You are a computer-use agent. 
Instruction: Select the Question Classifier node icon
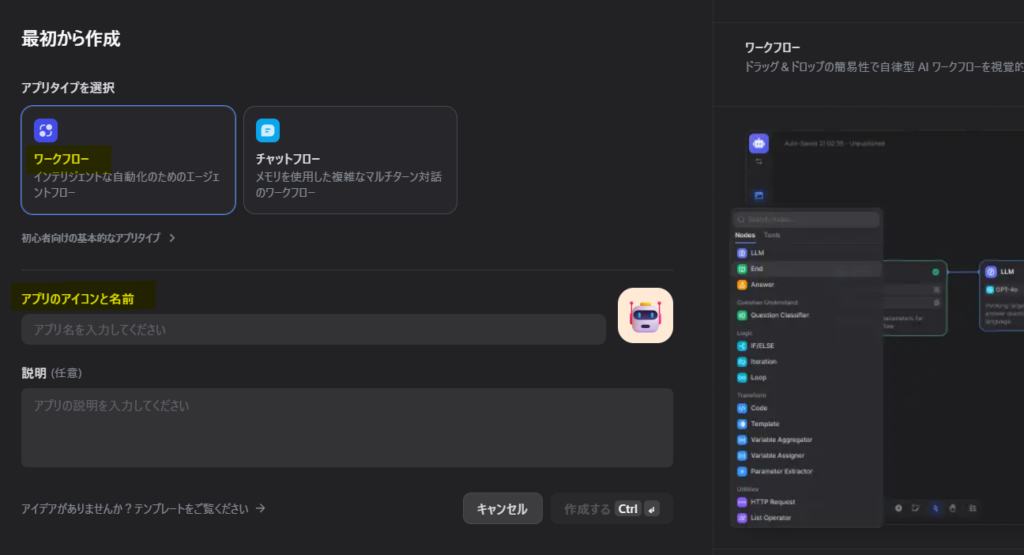[x=741, y=315]
